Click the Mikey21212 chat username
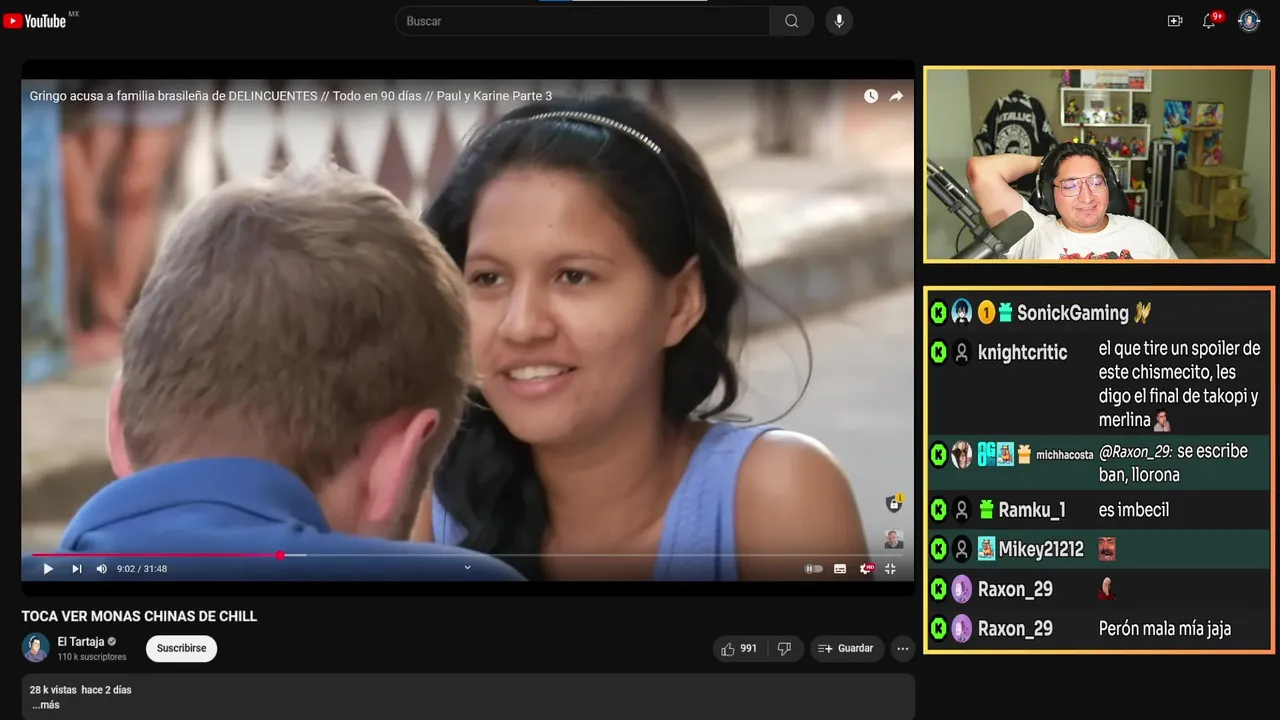The height and width of the screenshot is (720, 1280). pos(1041,549)
